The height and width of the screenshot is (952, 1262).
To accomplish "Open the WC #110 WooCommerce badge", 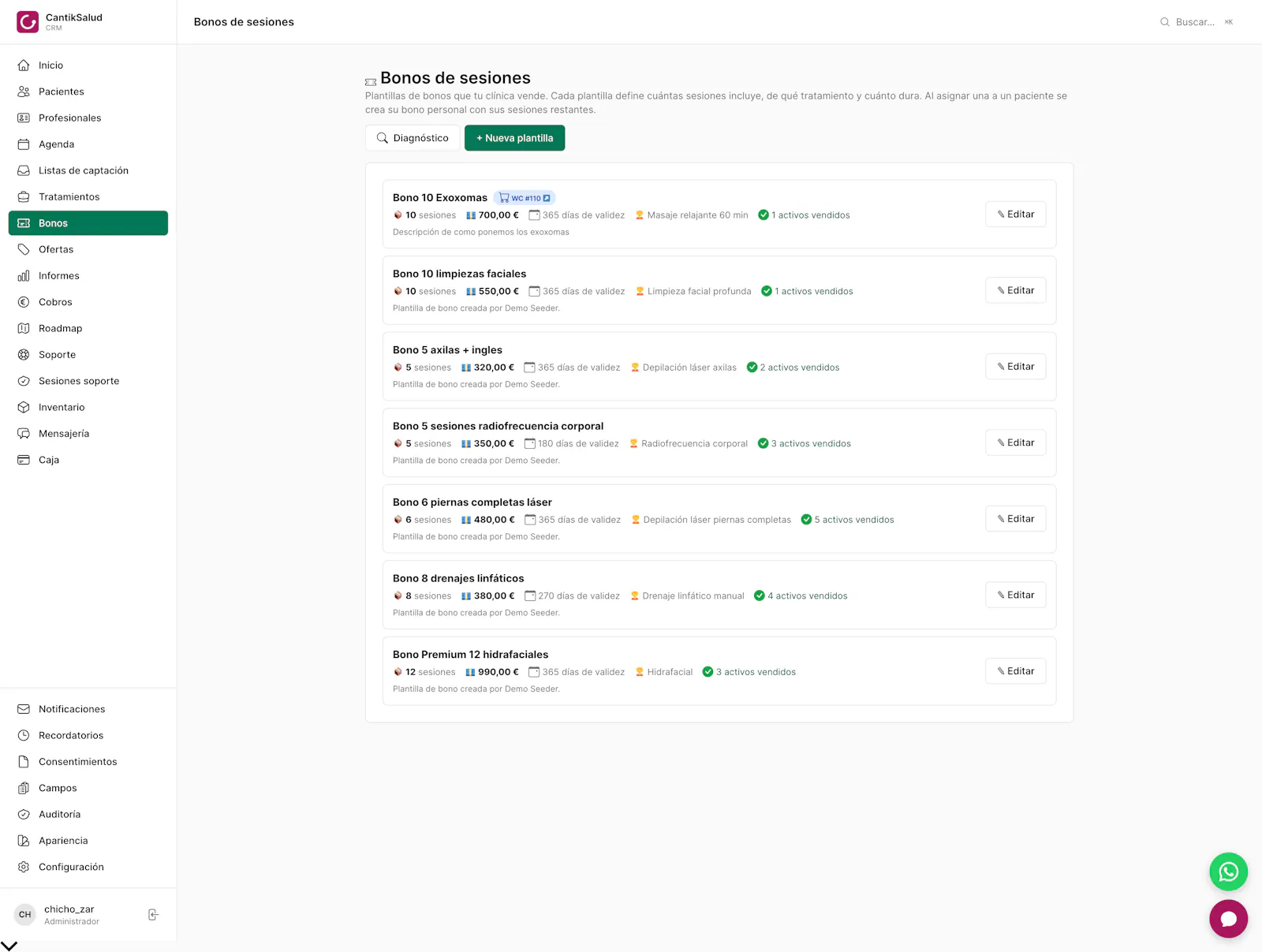I will [525, 198].
